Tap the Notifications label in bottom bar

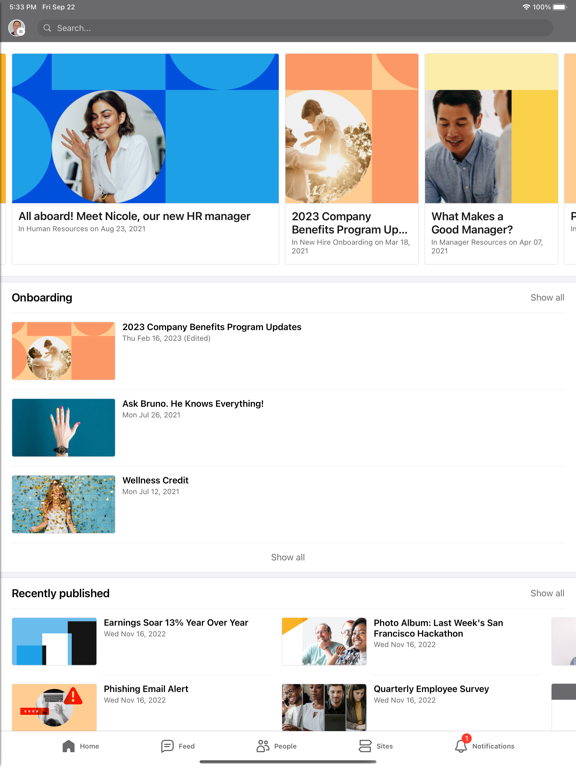click(493, 746)
